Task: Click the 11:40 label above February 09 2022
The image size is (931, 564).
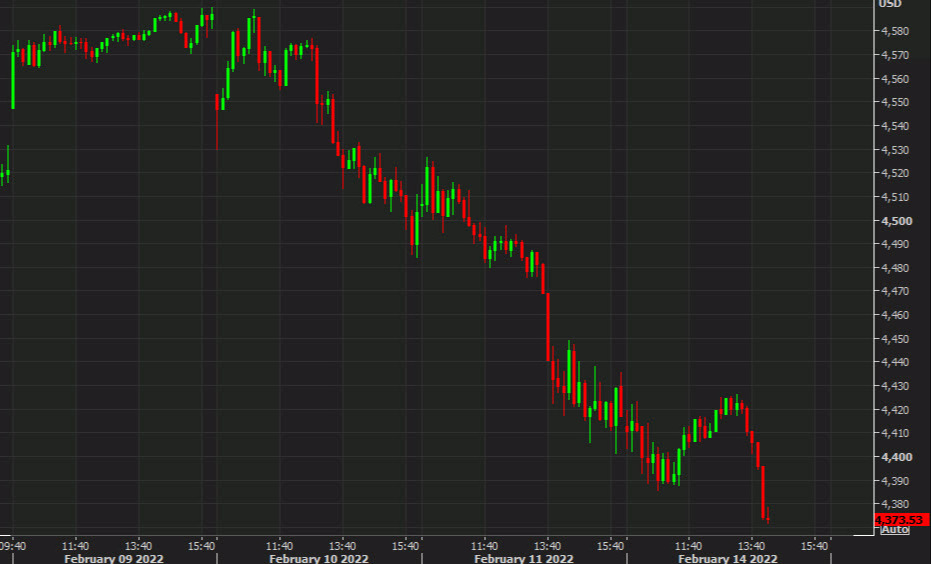Action: 75,546
